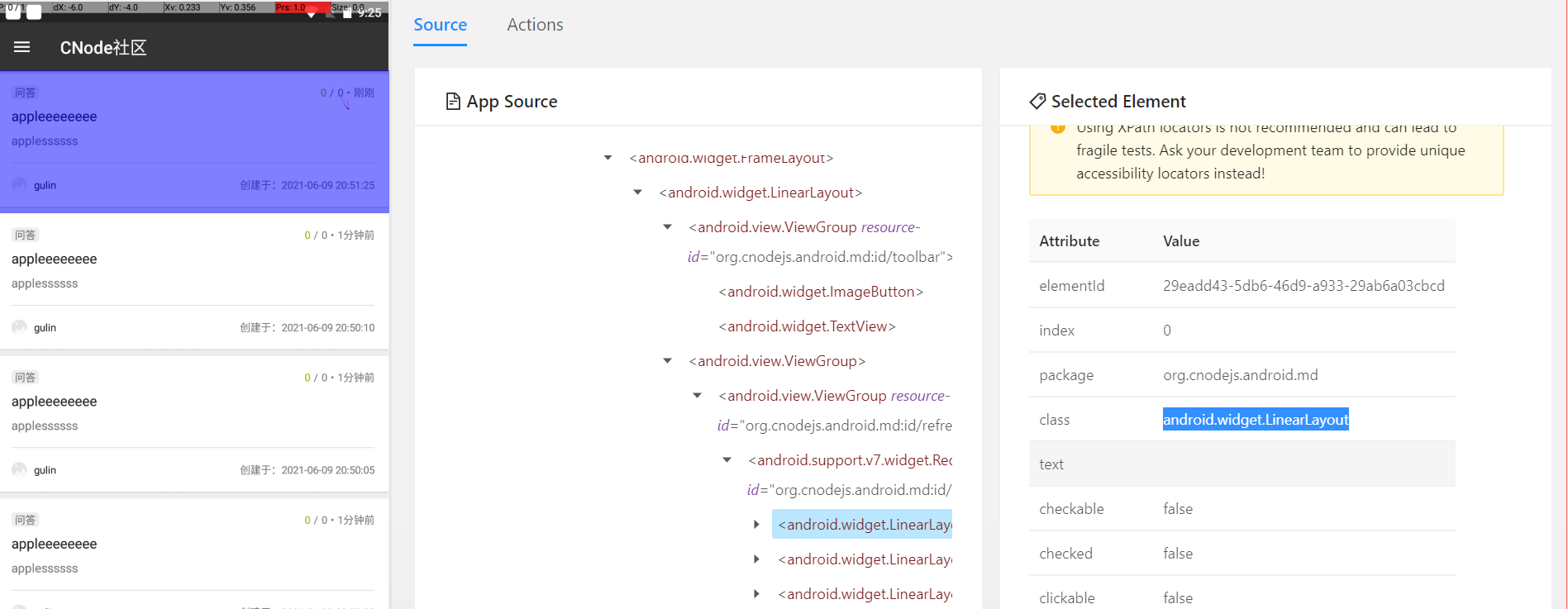
Task: Click gulin avatar in 20:50:10 post
Action: click(x=20, y=327)
